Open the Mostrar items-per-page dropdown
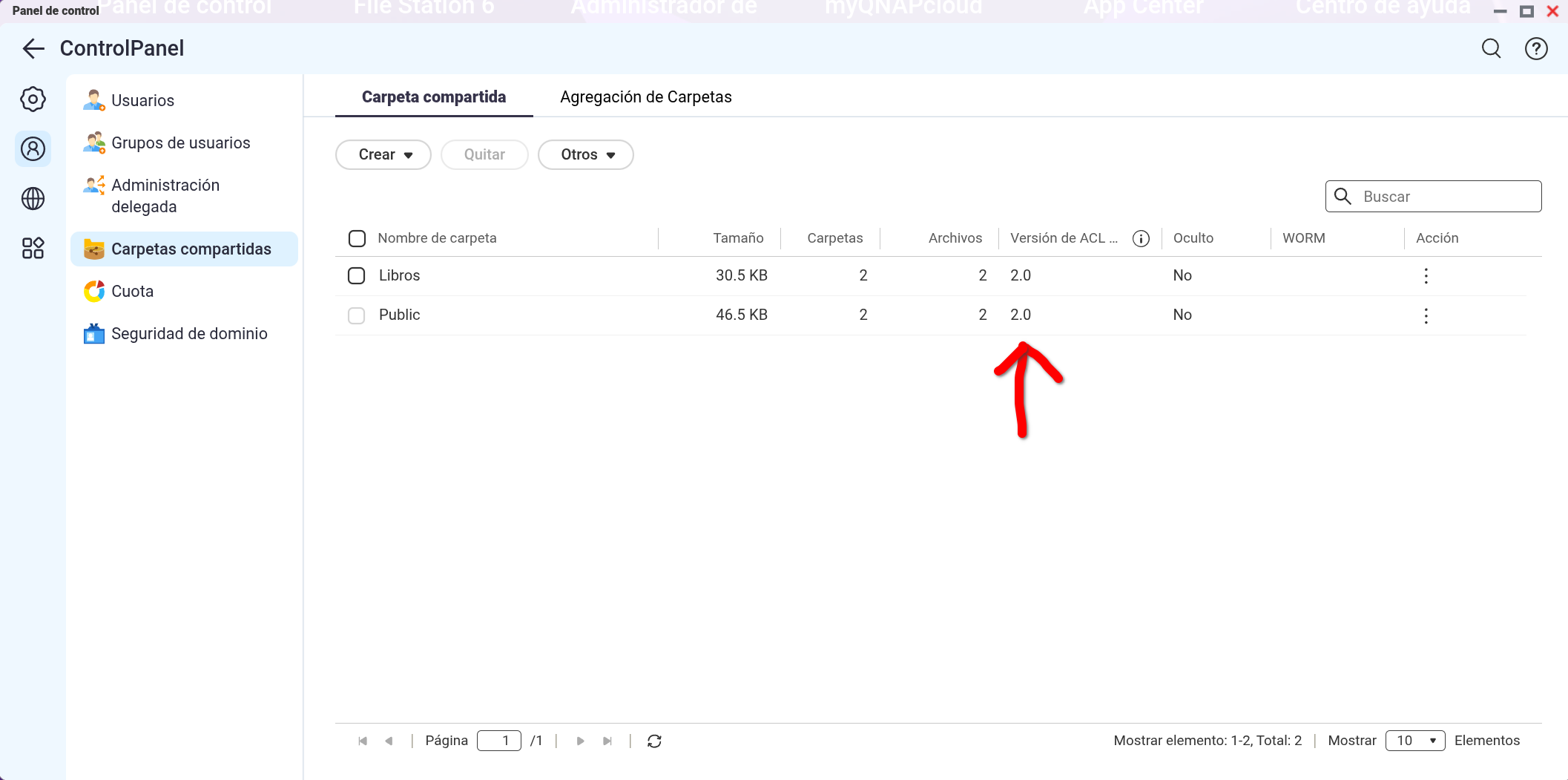Image resolution: width=1568 pixels, height=780 pixels. click(1414, 741)
